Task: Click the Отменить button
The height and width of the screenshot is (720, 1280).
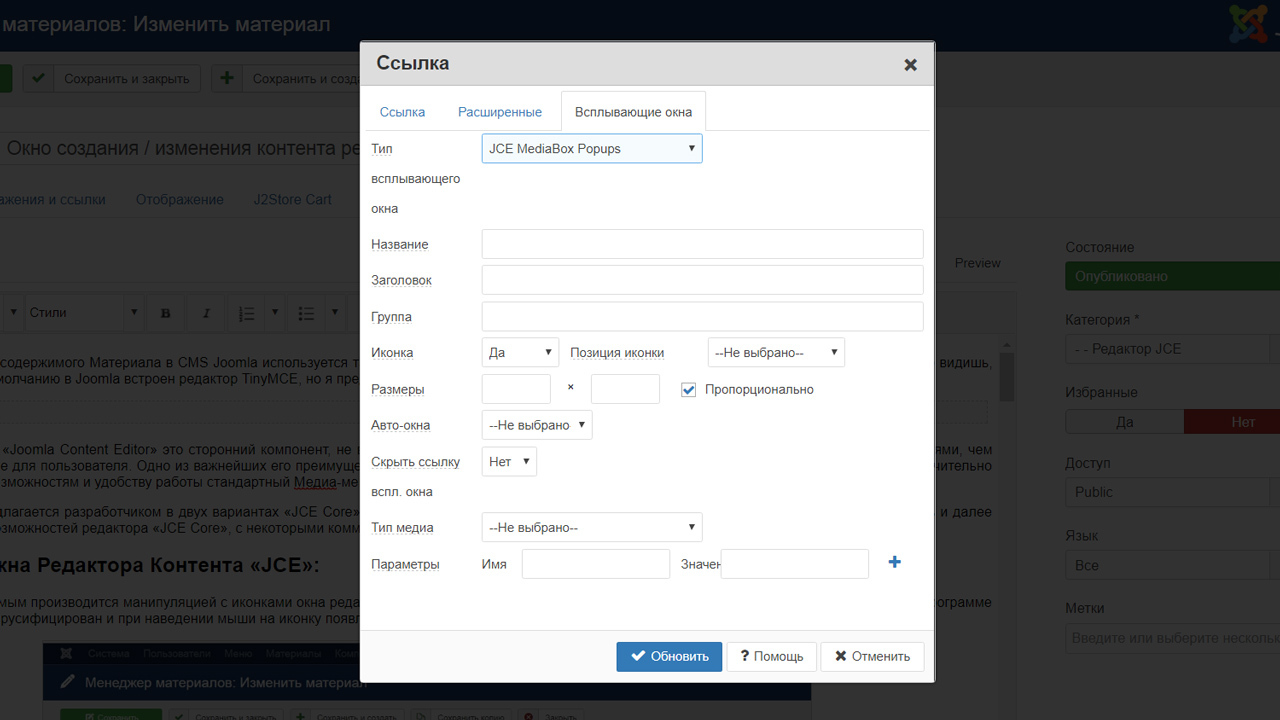Action: tap(872, 656)
